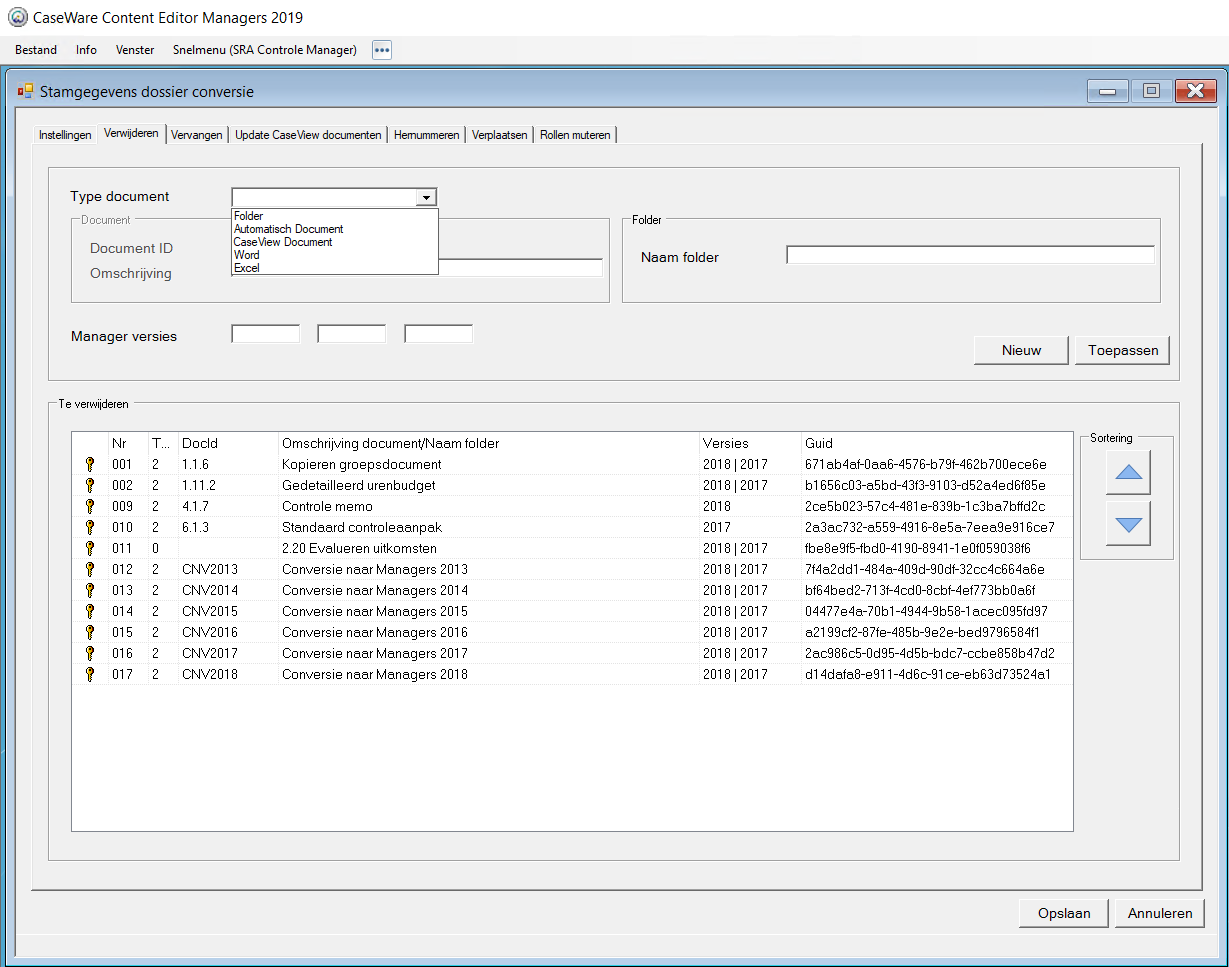Viewport: 1229px width, 967px height.
Task: Select the Verwijderen tab
Action: [x=131, y=133]
